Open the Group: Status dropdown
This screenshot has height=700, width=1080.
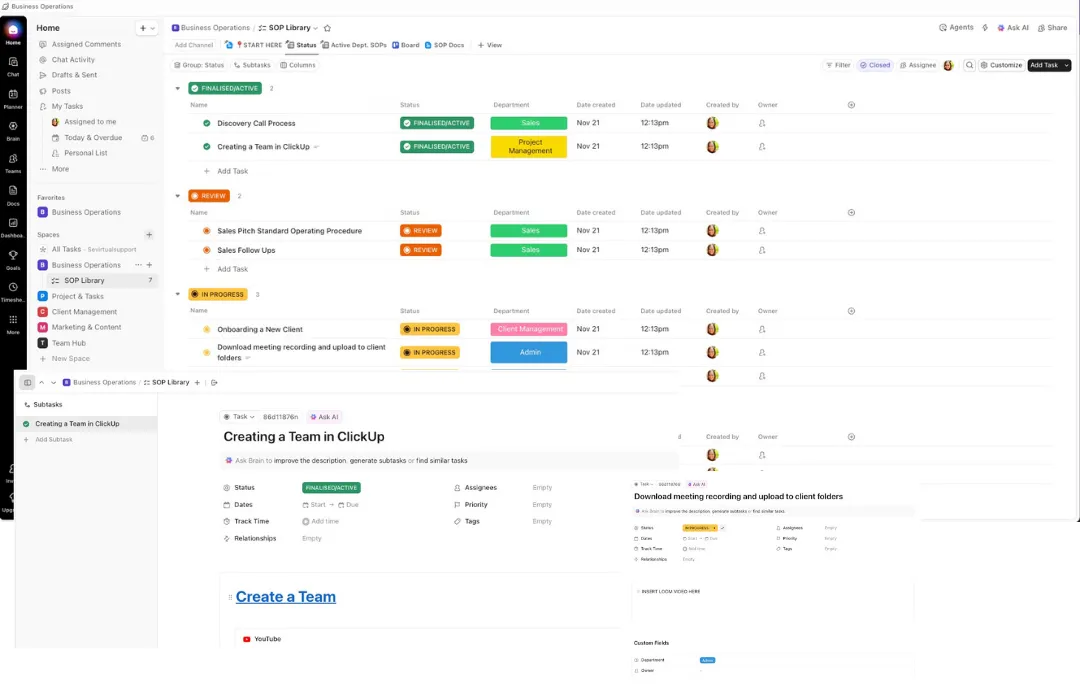point(199,65)
